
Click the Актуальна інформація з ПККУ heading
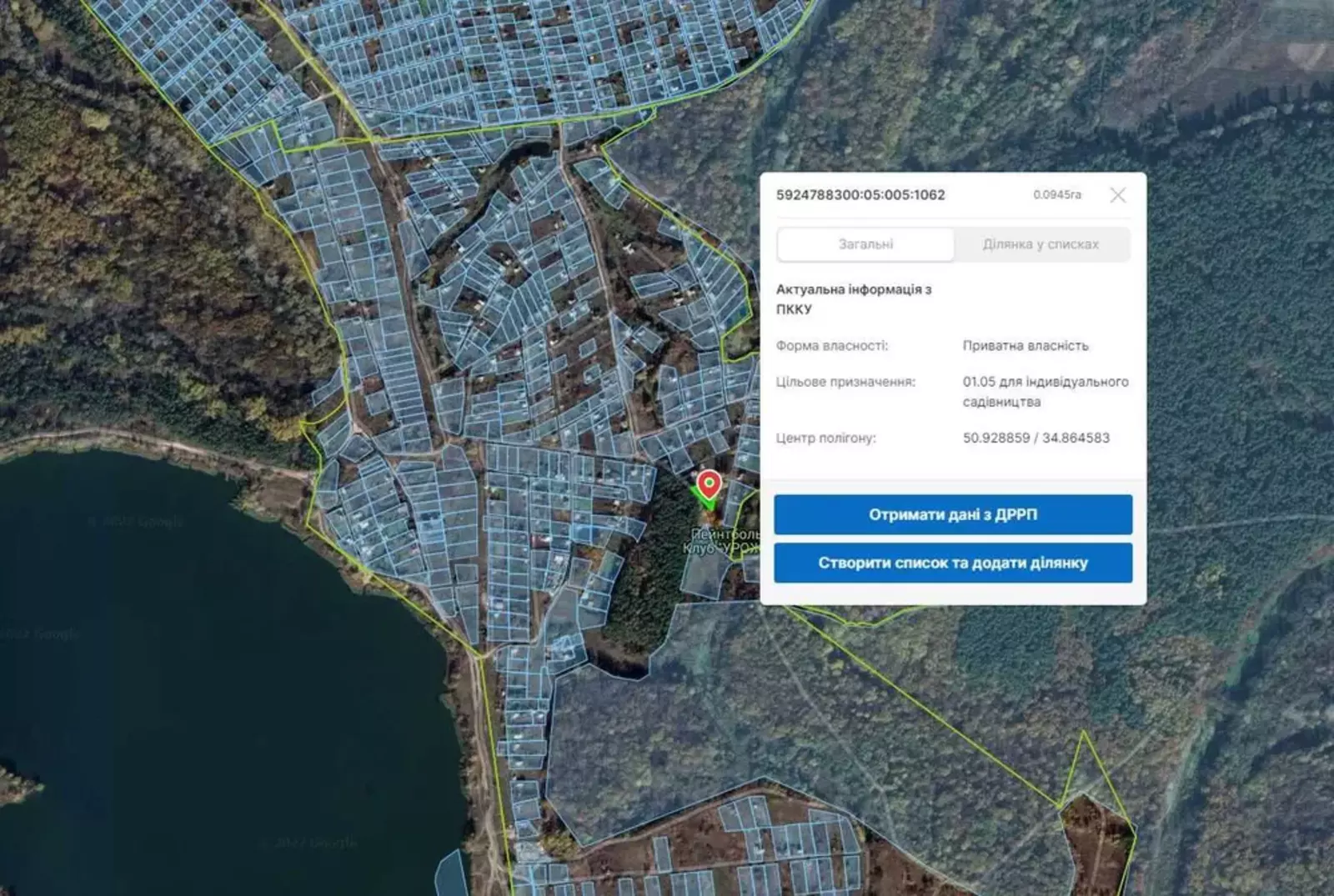point(853,298)
